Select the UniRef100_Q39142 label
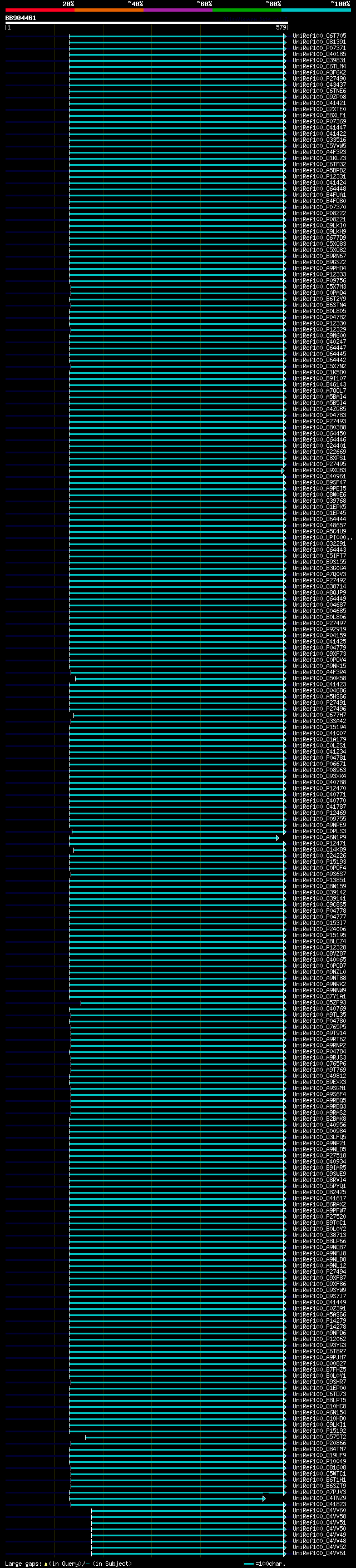 [319, 892]
